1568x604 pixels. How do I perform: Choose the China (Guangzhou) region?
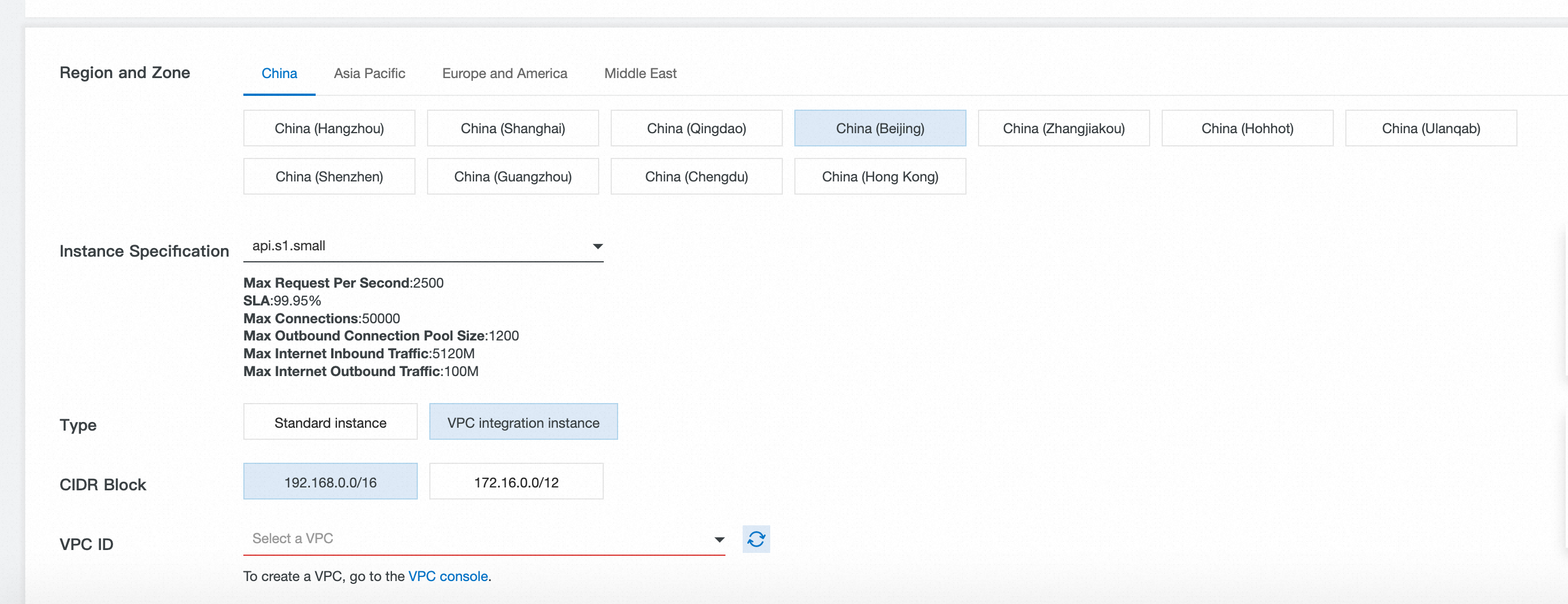[513, 177]
